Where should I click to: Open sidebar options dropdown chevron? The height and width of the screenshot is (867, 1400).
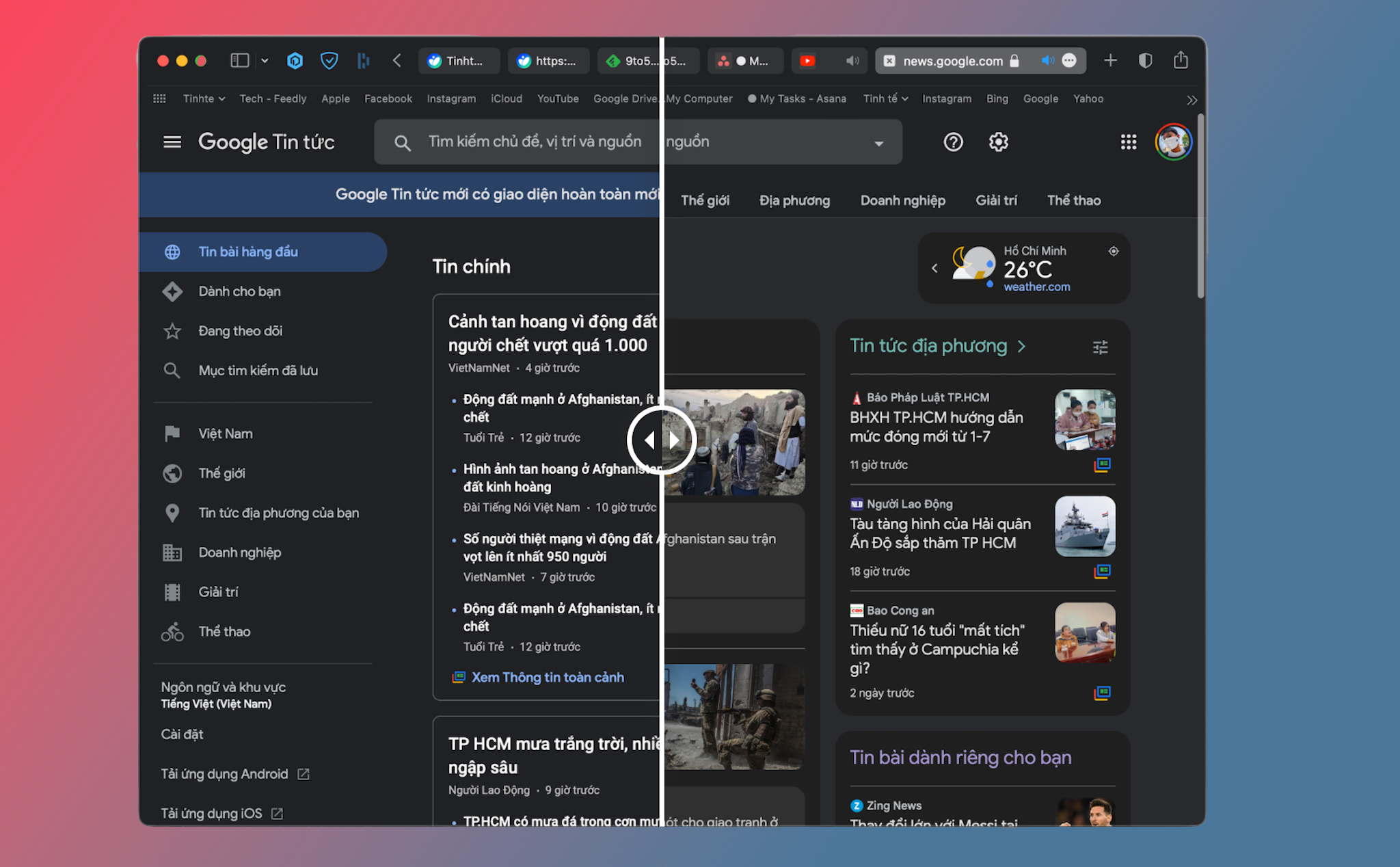pos(265,61)
